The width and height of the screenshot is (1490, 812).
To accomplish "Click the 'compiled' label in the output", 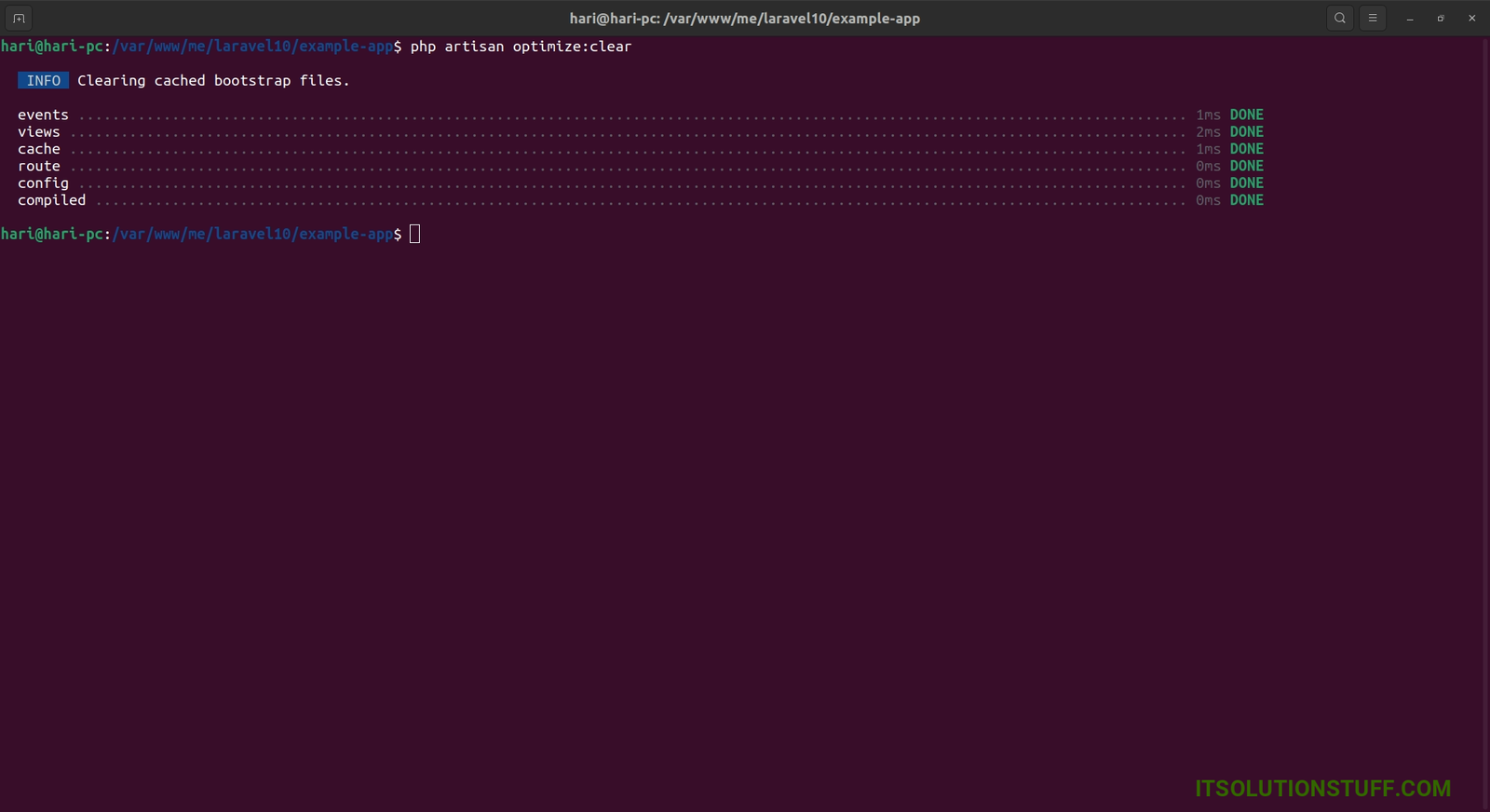I will [x=51, y=200].
